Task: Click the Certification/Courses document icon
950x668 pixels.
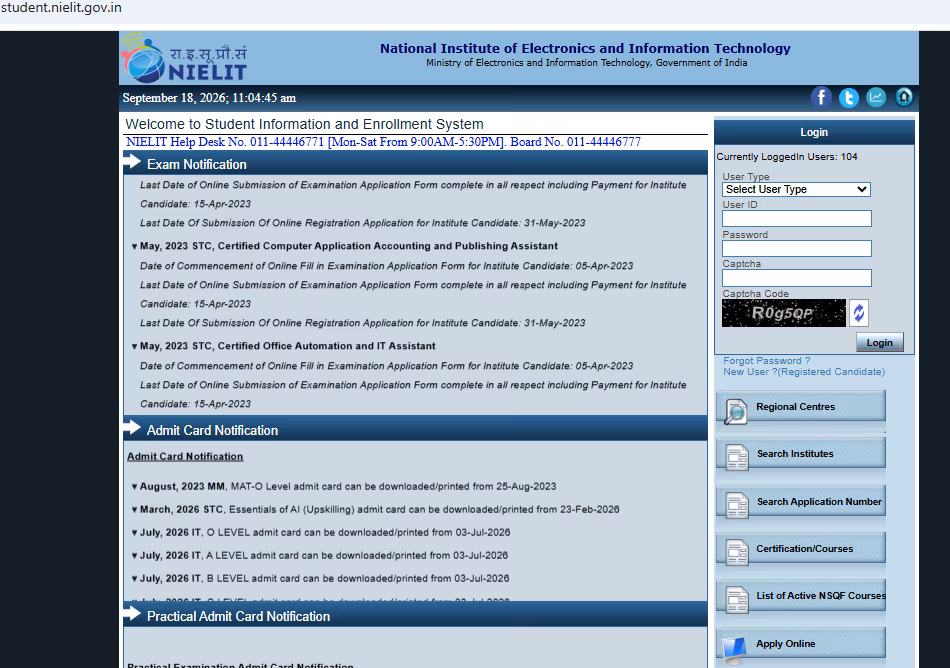Action: [737, 552]
